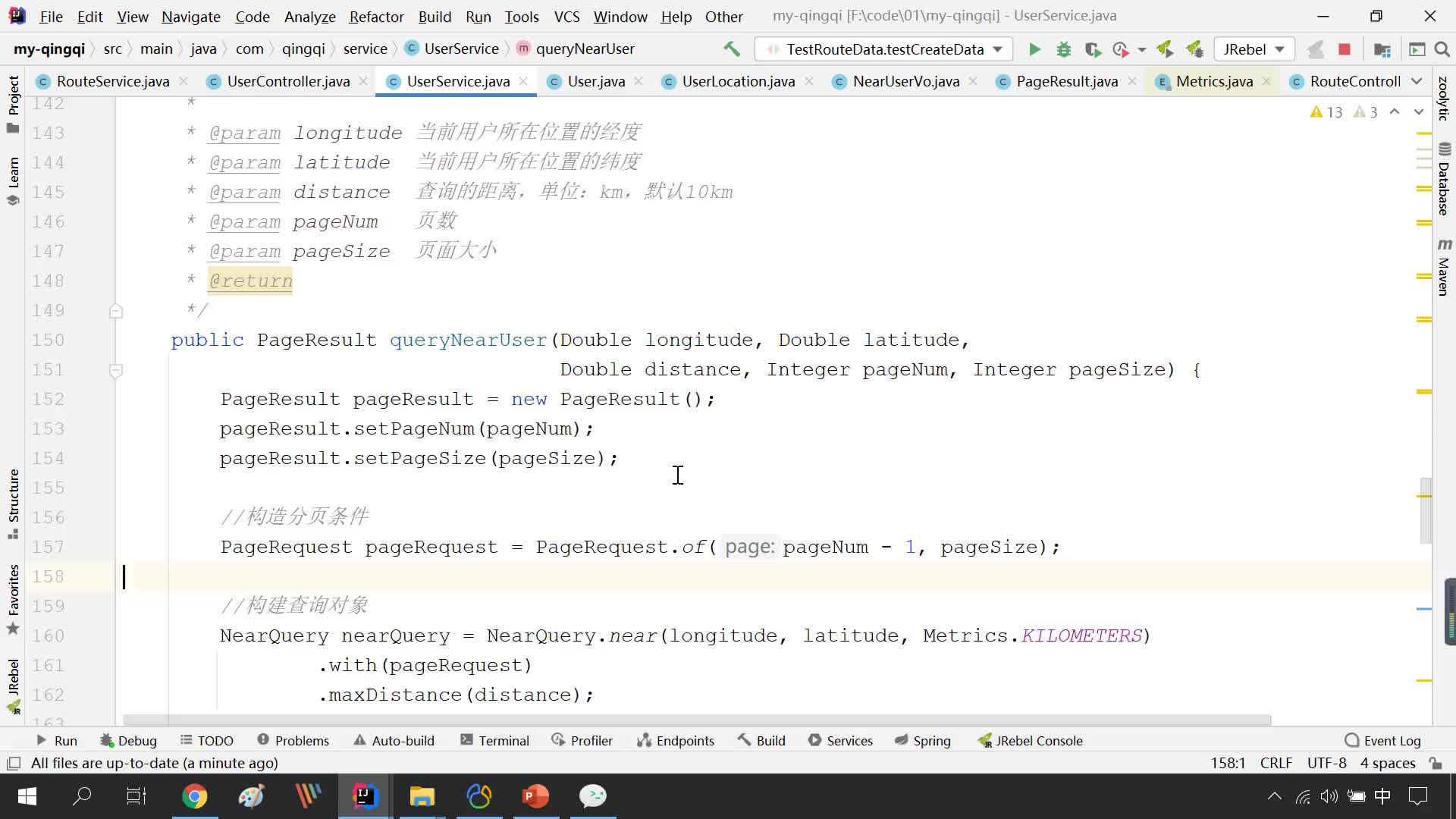Viewport: 1456px width, 819px height.
Task: Click the Spring icon in bottom bar
Action: pos(923,740)
